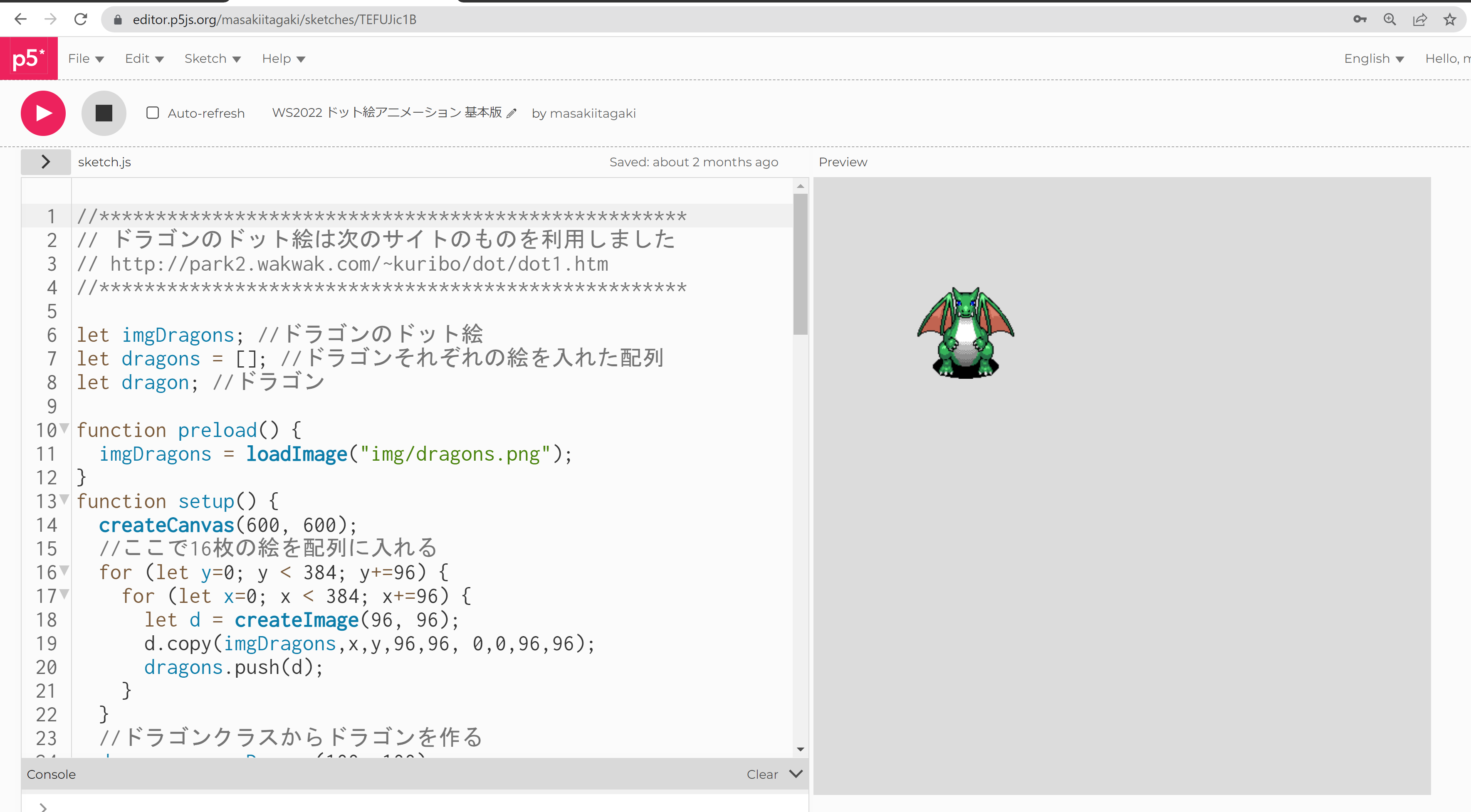The height and width of the screenshot is (812, 1471).
Task: Click the password key icon
Action: [x=1360, y=20]
